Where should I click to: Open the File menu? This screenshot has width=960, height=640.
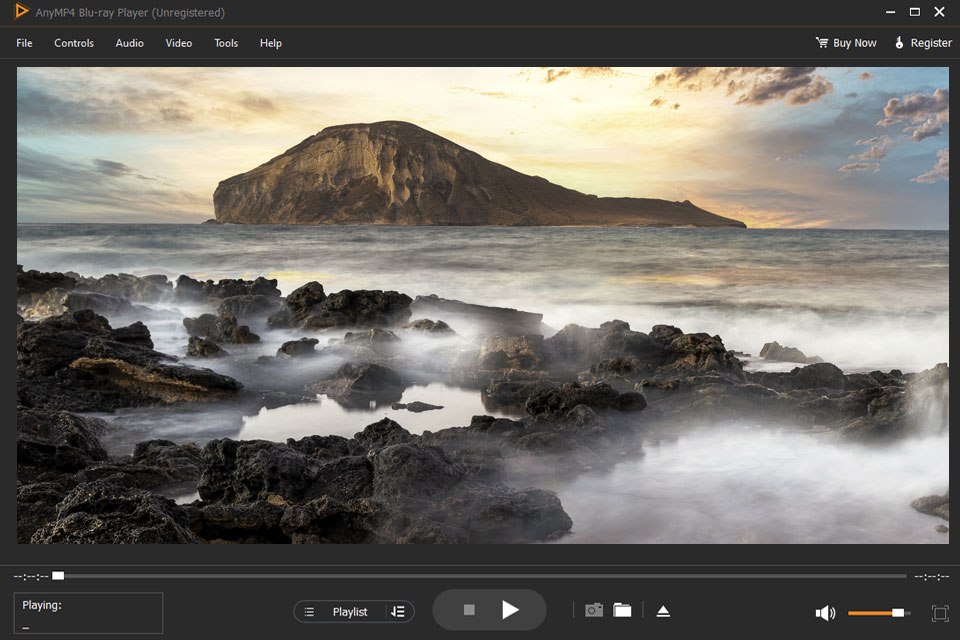[x=24, y=43]
